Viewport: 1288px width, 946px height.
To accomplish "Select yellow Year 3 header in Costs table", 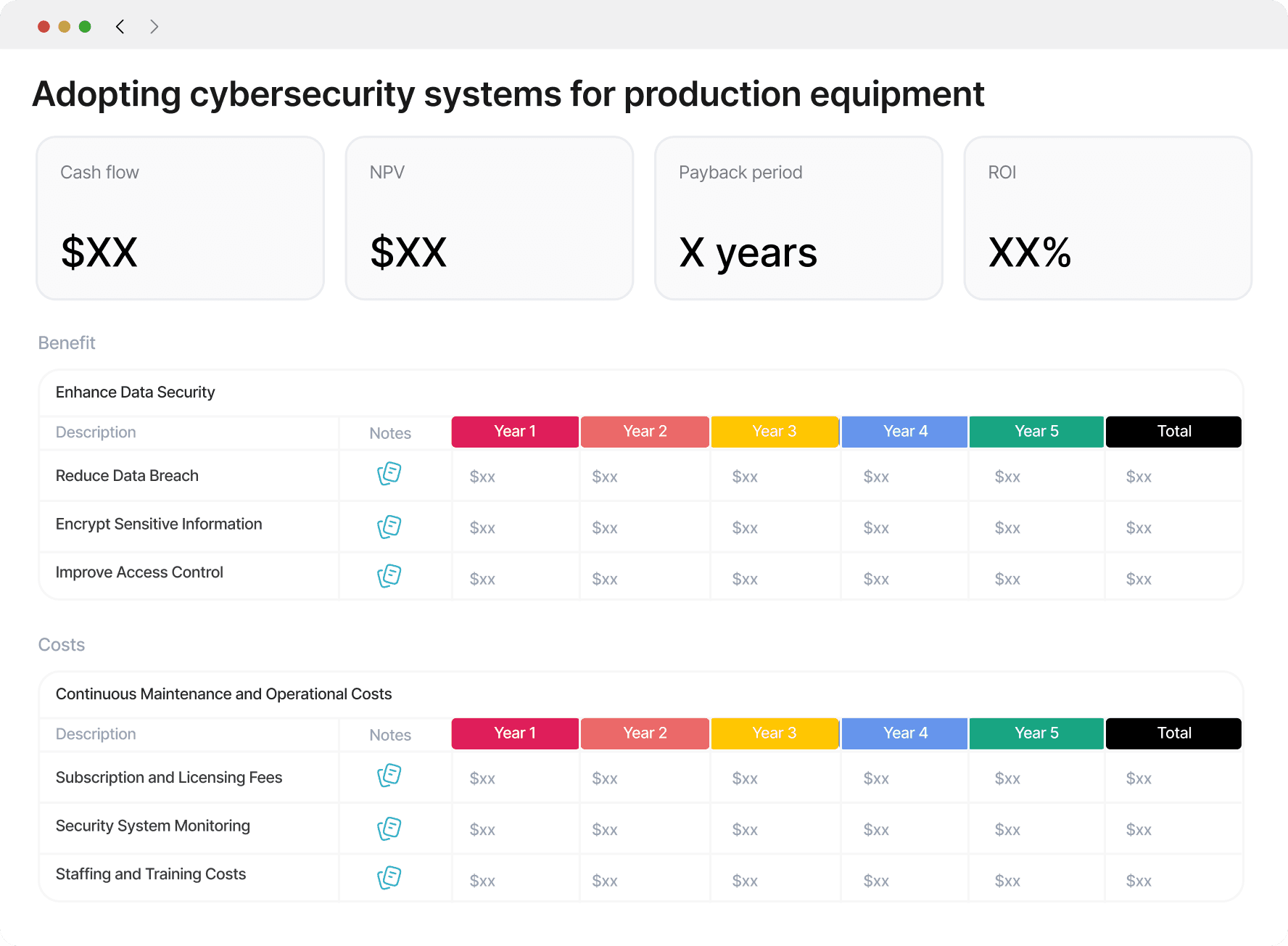I will pos(775,733).
